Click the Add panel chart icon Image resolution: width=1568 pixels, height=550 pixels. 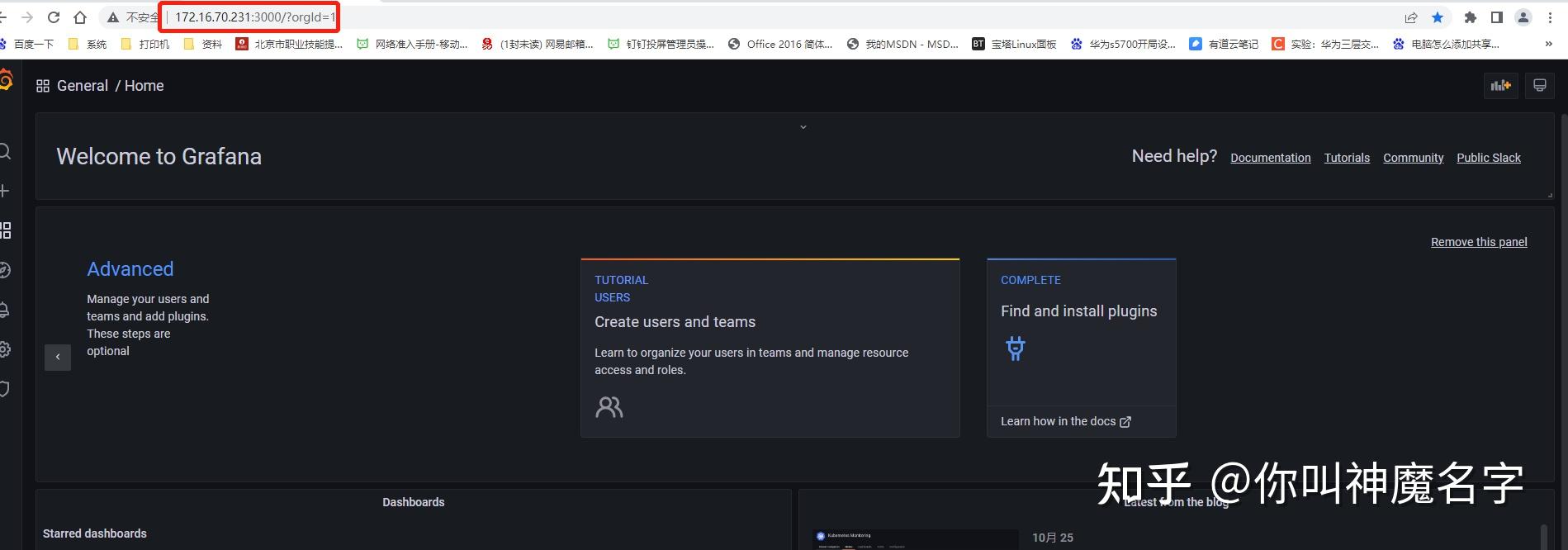[x=1500, y=86]
